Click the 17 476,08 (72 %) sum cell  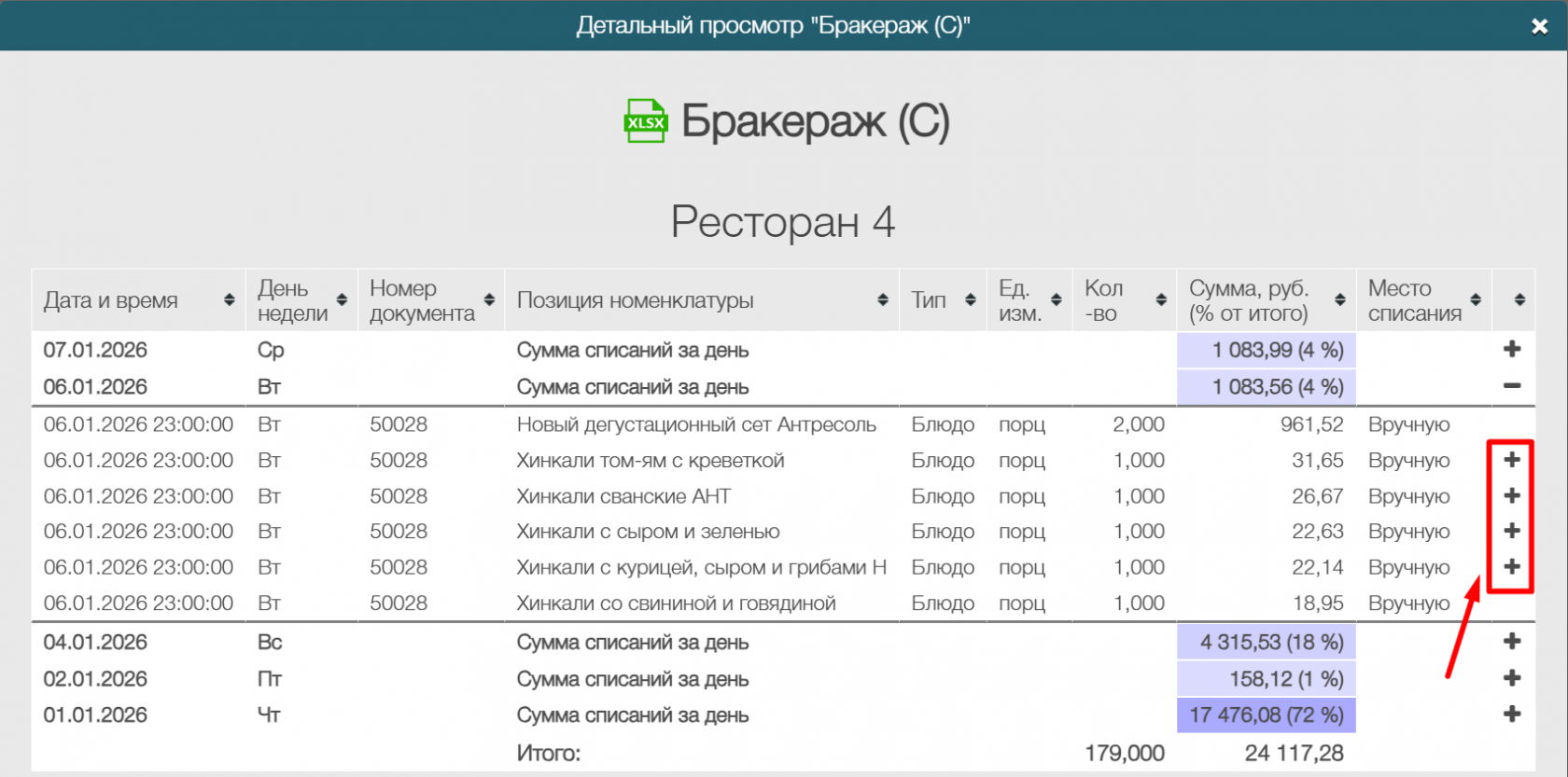pos(1266,715)
